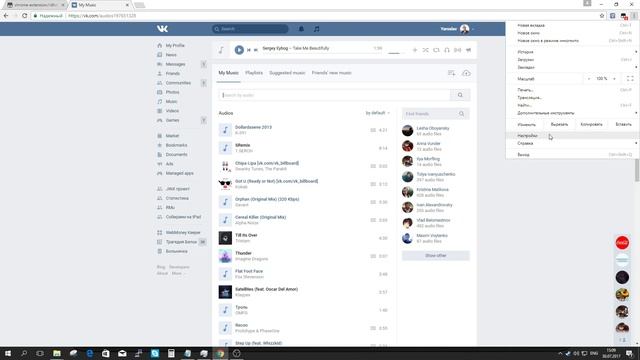Image resolution: width=640 pixels, height=360 pixels.
Task: Play the current track in player
Action: (x=239, y=50)
